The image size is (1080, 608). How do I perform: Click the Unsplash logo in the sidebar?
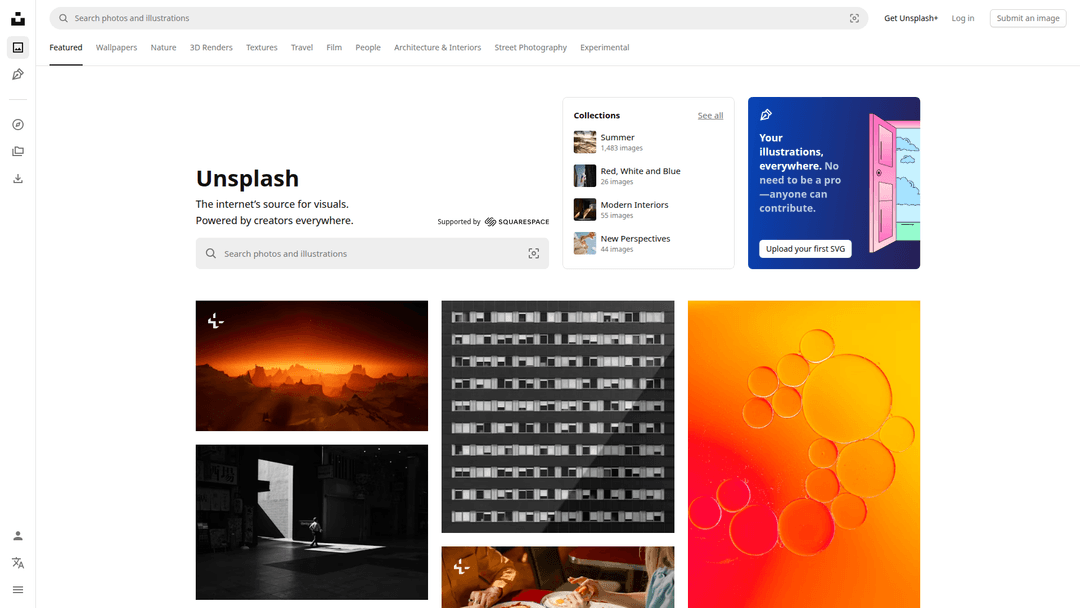pos(18,19)
